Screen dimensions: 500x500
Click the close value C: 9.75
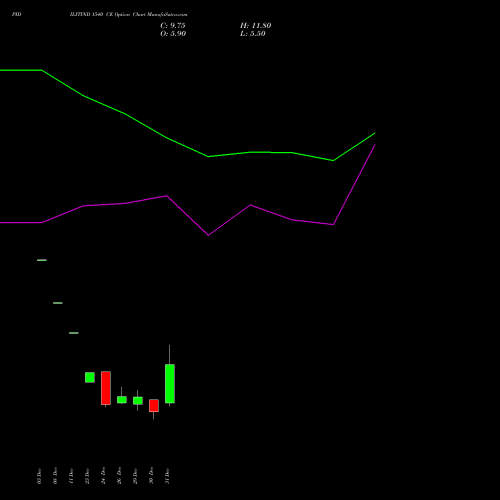[x=173, y=26]
